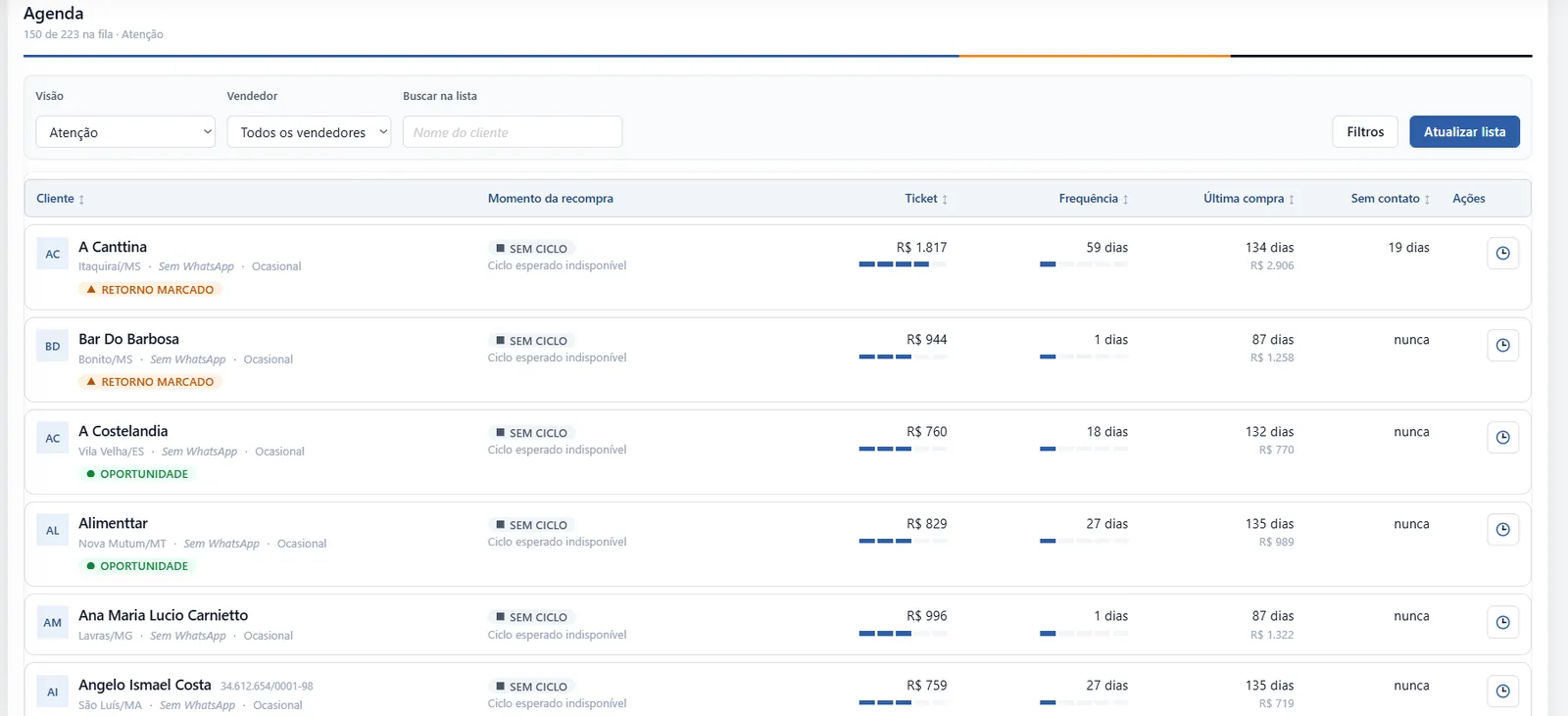
Task: Click the BD avatar badge of Bar Do Barbosa
Action: pos(53,346)
